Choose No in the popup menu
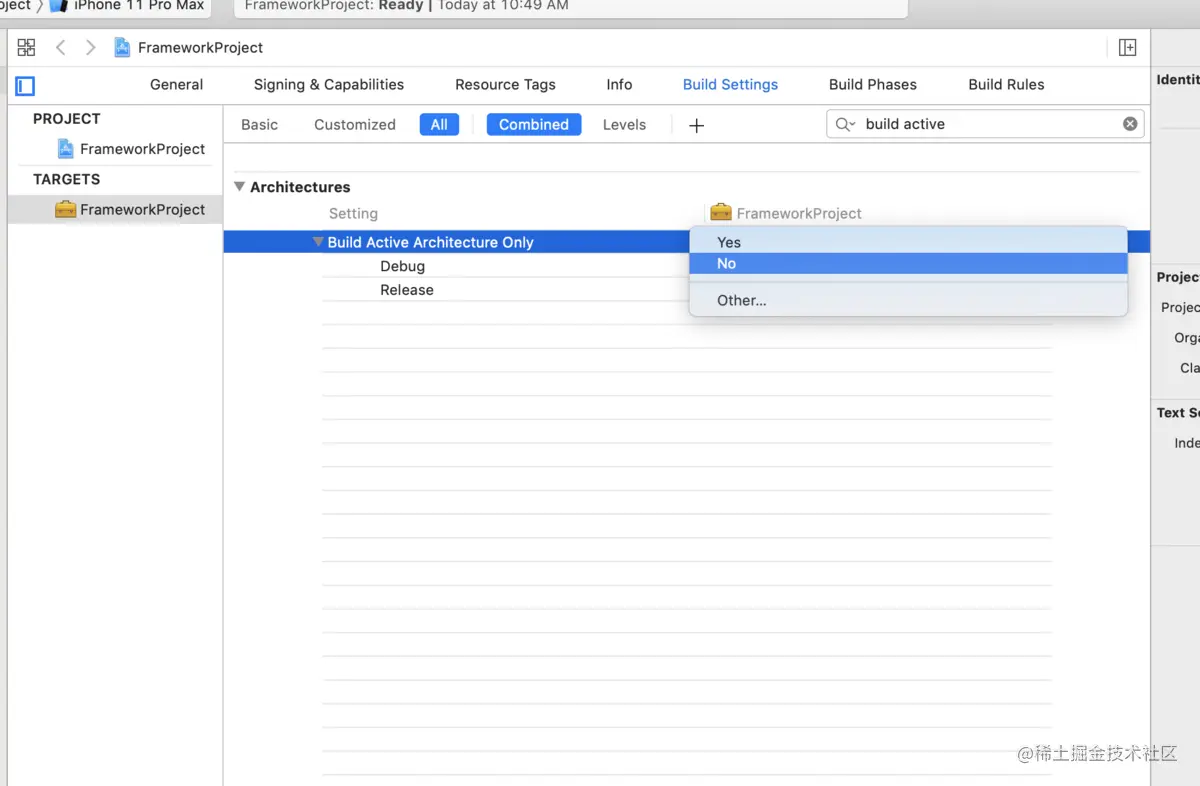This screenshot has width=1200, height=786. pos(908,264)
